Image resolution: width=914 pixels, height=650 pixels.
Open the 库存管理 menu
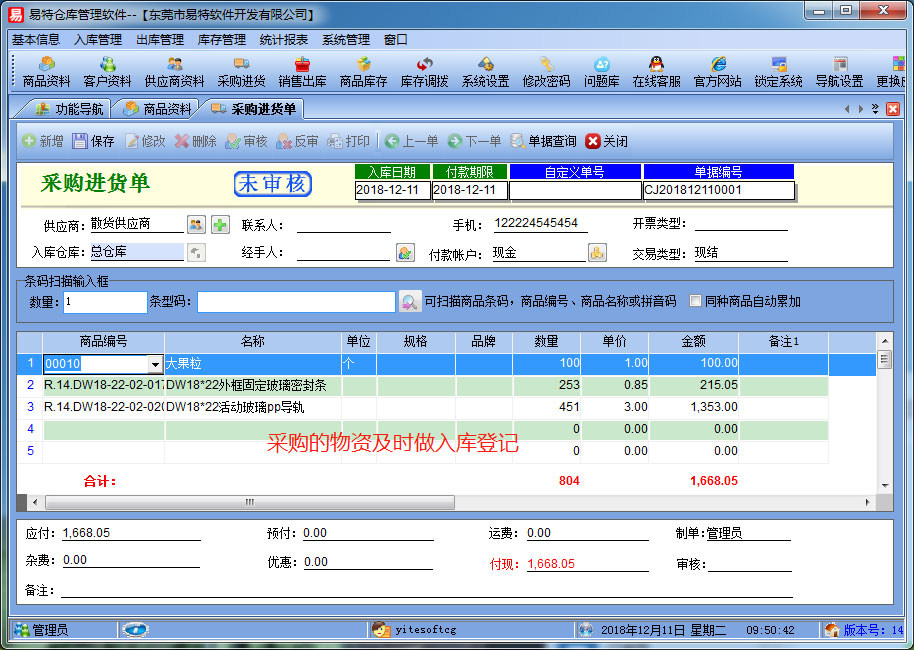tap(221, 40)
